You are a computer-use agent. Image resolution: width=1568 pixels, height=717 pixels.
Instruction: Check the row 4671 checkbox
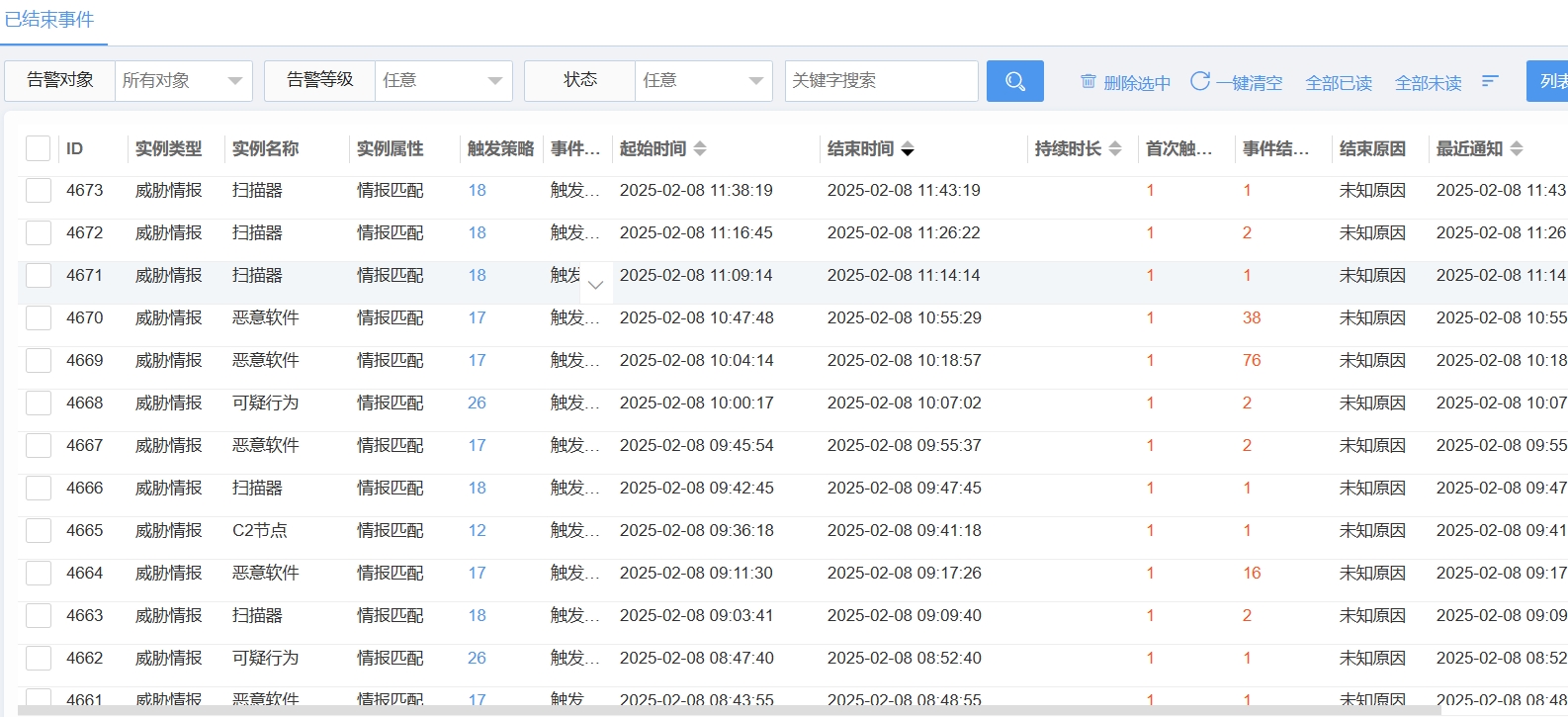coord(39,275)
